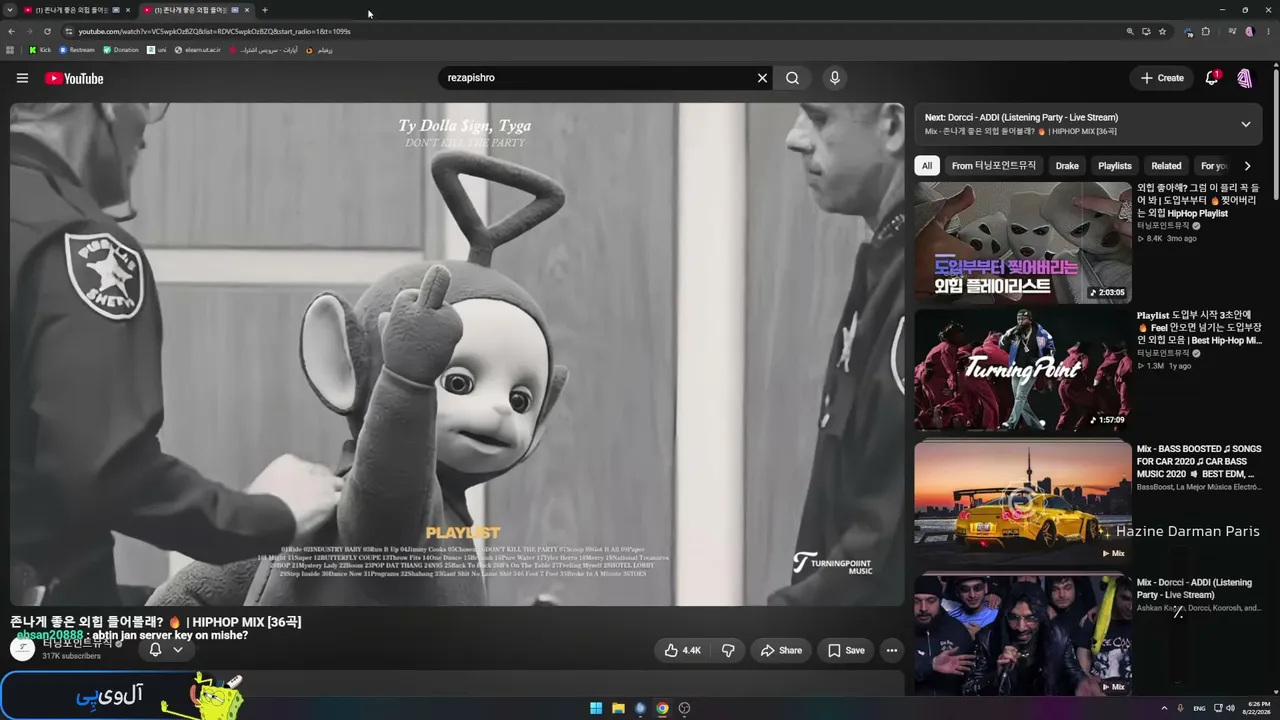Dislike the video
The width and height of the screenshot is (1280, 720).
click(728, 650)
